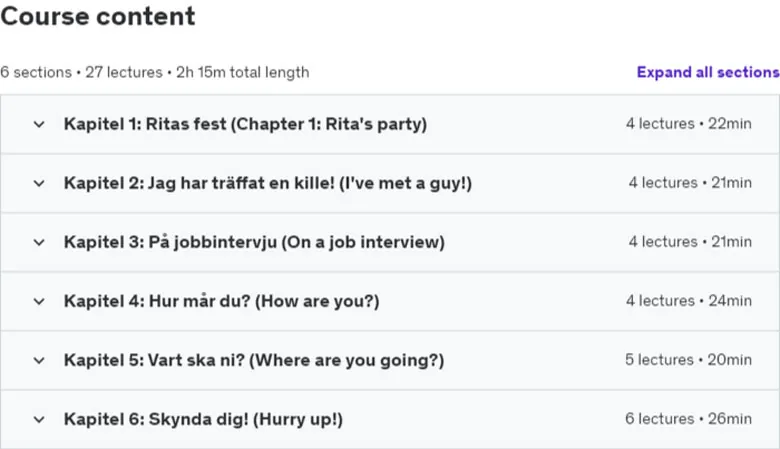Expand the Kapitel 1 chevron arrow

point(39,124)
